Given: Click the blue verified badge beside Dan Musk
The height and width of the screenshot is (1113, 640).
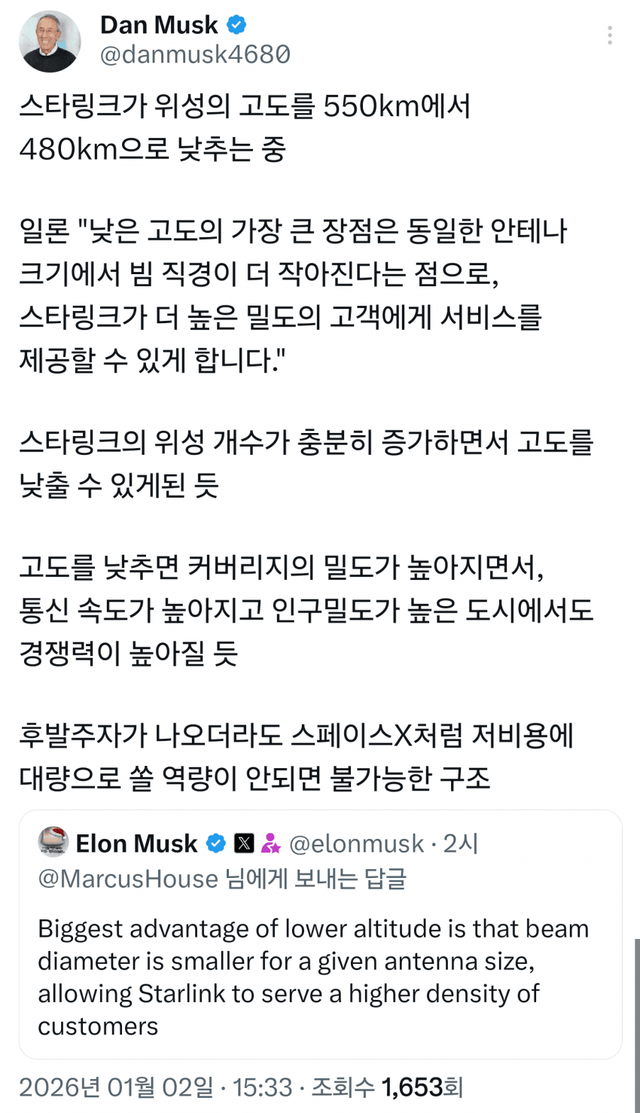Looking at the screenshot, I should pyautogui.click(x=238, y=25).
